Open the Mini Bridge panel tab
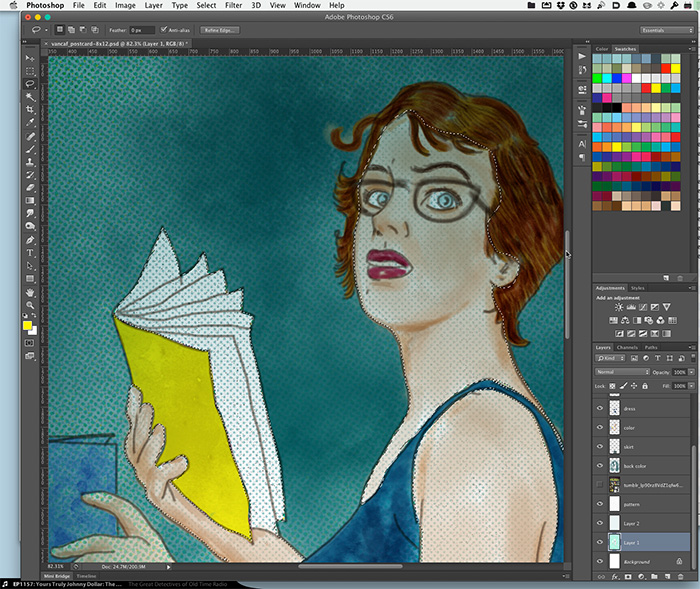700x589 pixels. click(58, 576)
